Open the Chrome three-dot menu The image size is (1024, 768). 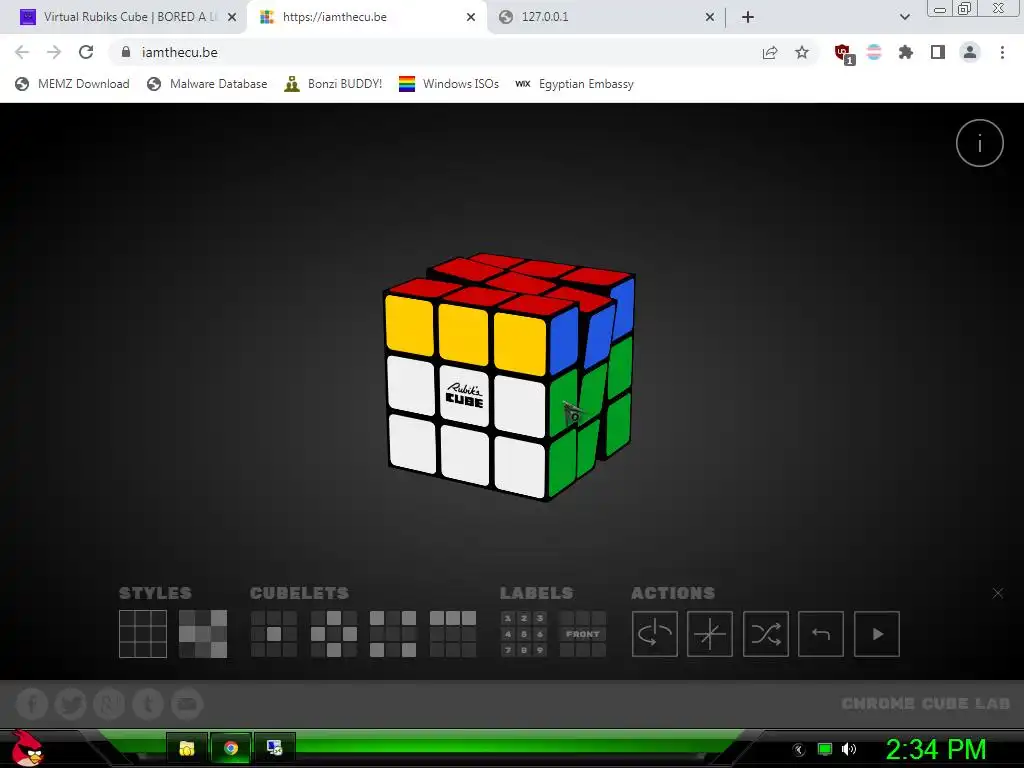click(x=1002, y=52)
